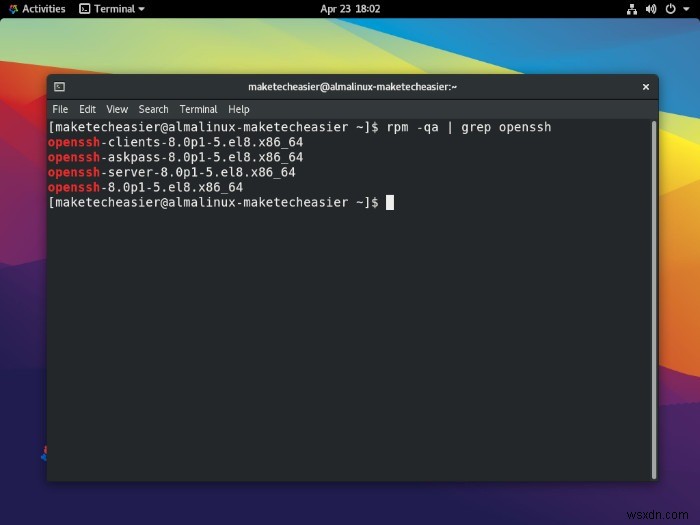The image size is (700, 525).
Task: Click the volume speaker icon
Action: (x=651, y=9)
